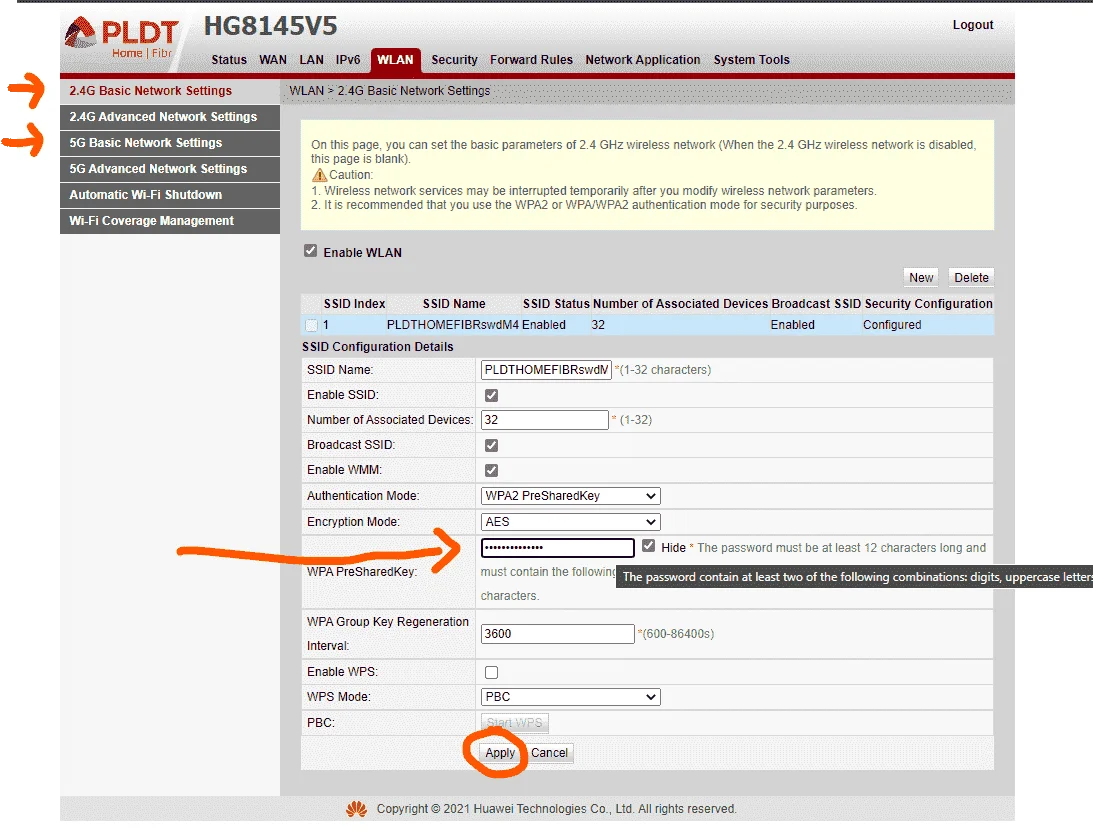The height and width of the screenshot is (837, 1093).
Task: Click the SSID Configuration Details heading
Action: coord(378,347)
